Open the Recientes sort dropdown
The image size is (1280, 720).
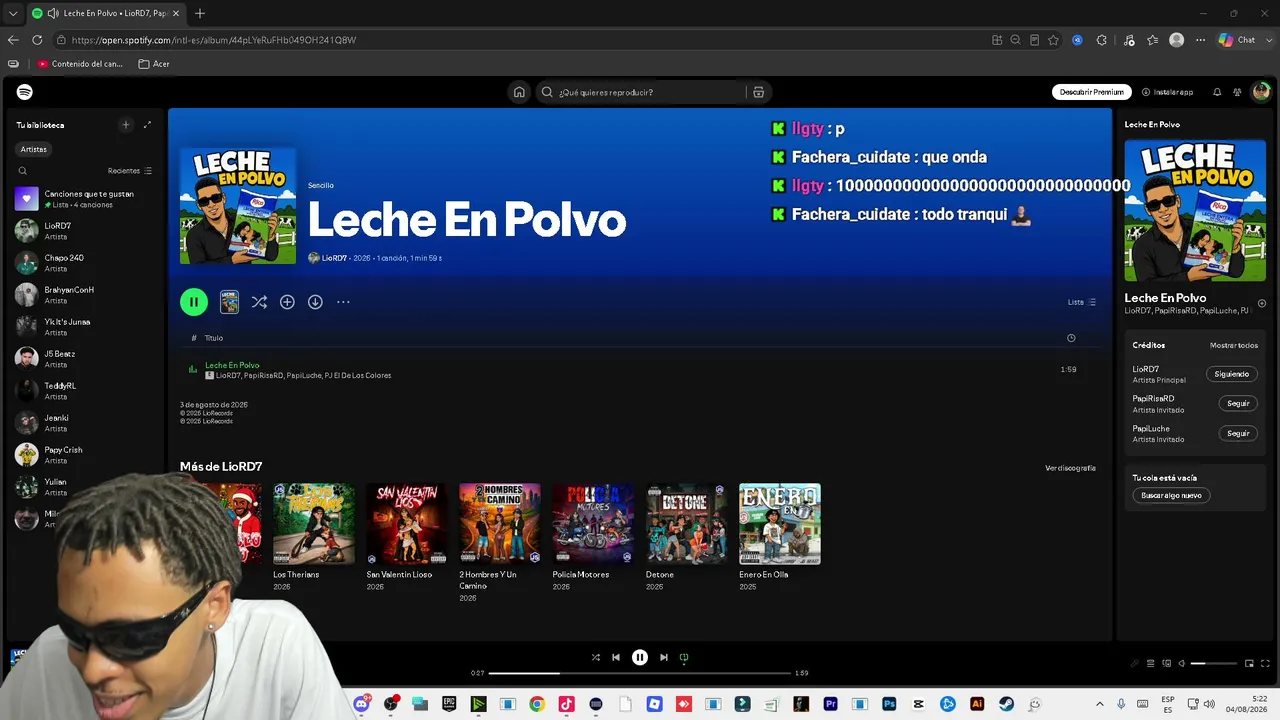130,171
